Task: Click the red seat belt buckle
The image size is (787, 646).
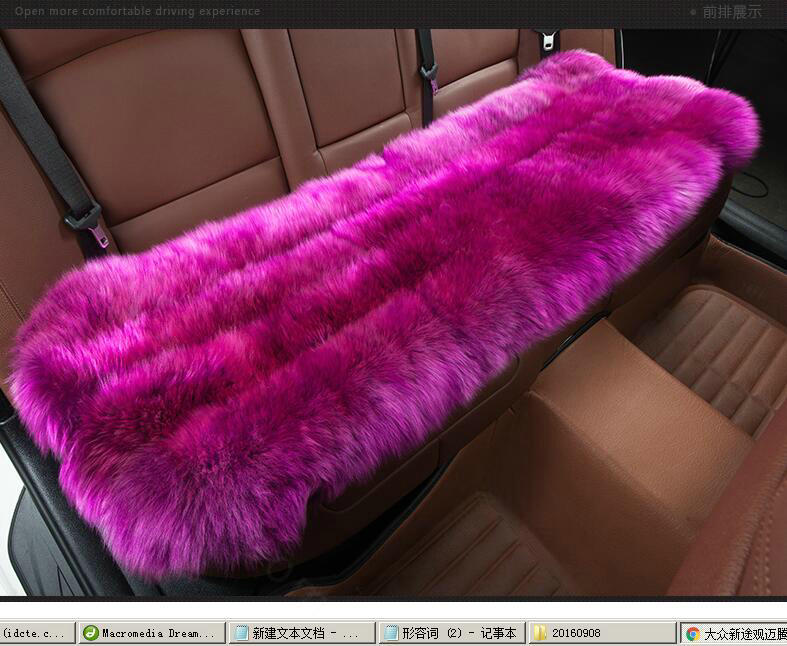Action: pyautogui.click(x=100, y=236)
